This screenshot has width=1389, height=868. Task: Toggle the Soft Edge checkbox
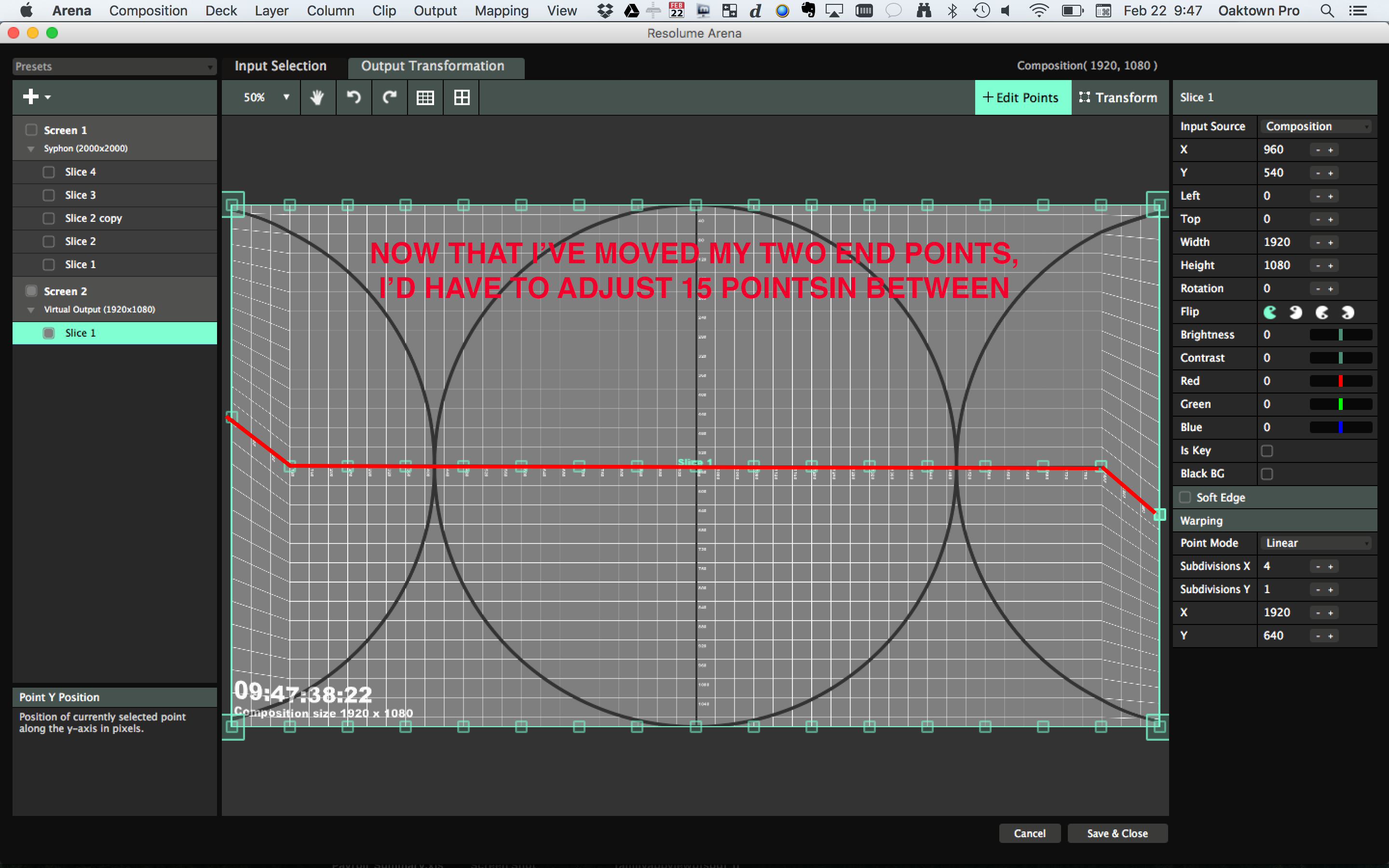point(1185,497)
